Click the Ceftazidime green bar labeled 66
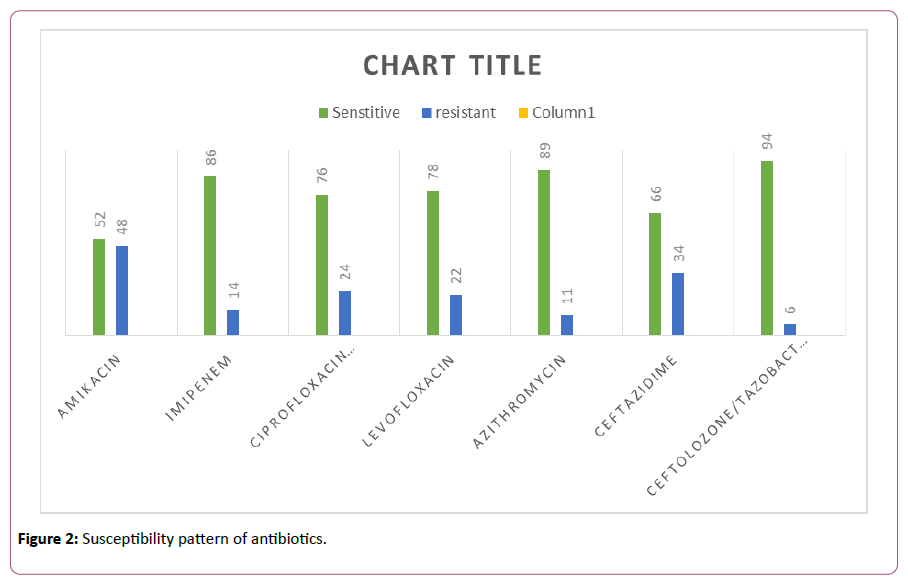 point(655,273)
